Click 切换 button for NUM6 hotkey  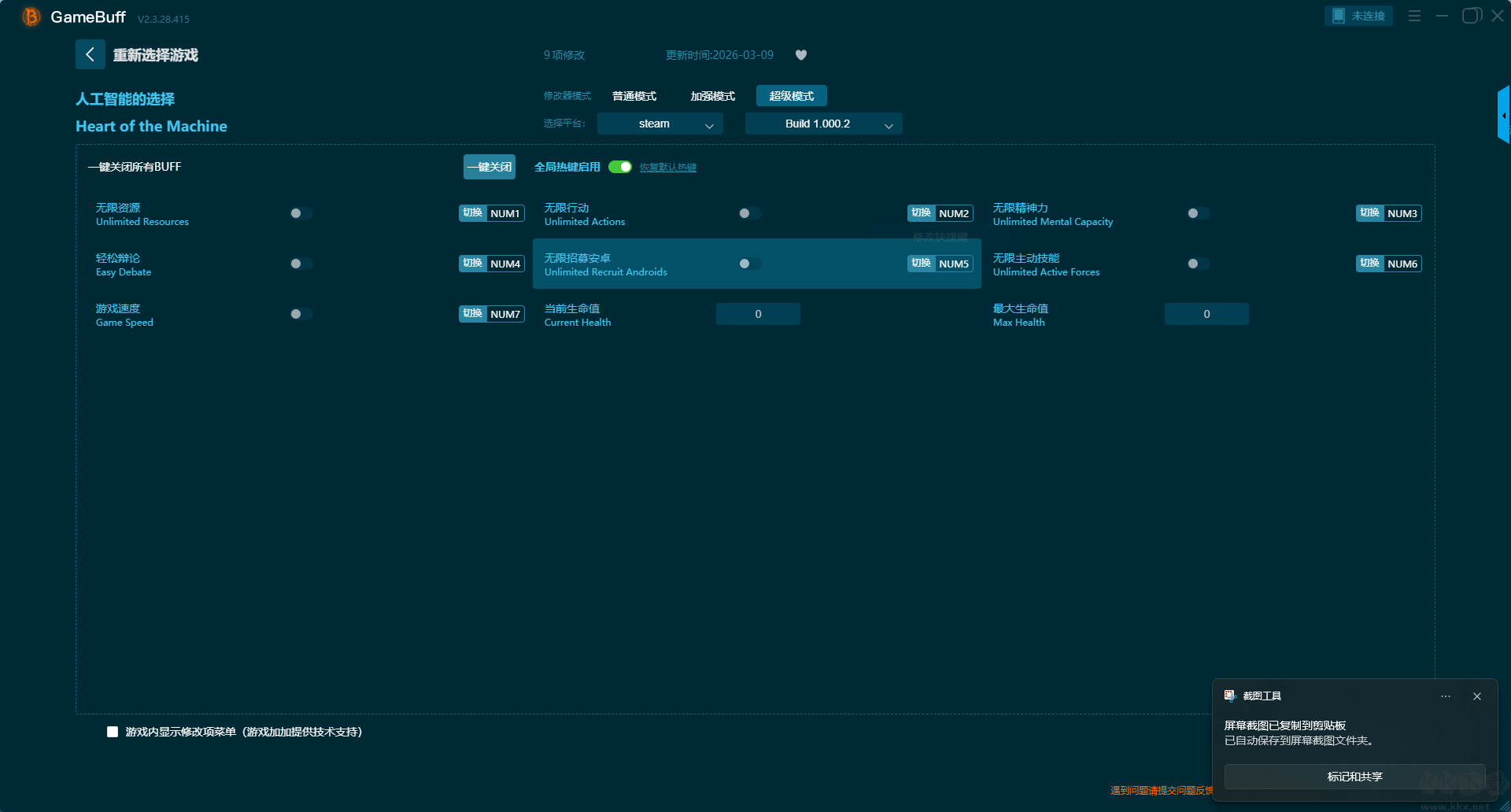[1370, 264]
